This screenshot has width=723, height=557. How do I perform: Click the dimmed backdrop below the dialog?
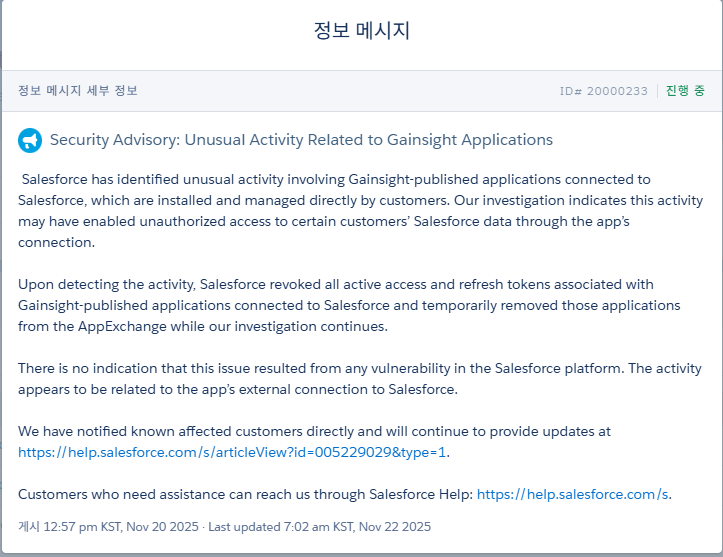coord(361,554)
